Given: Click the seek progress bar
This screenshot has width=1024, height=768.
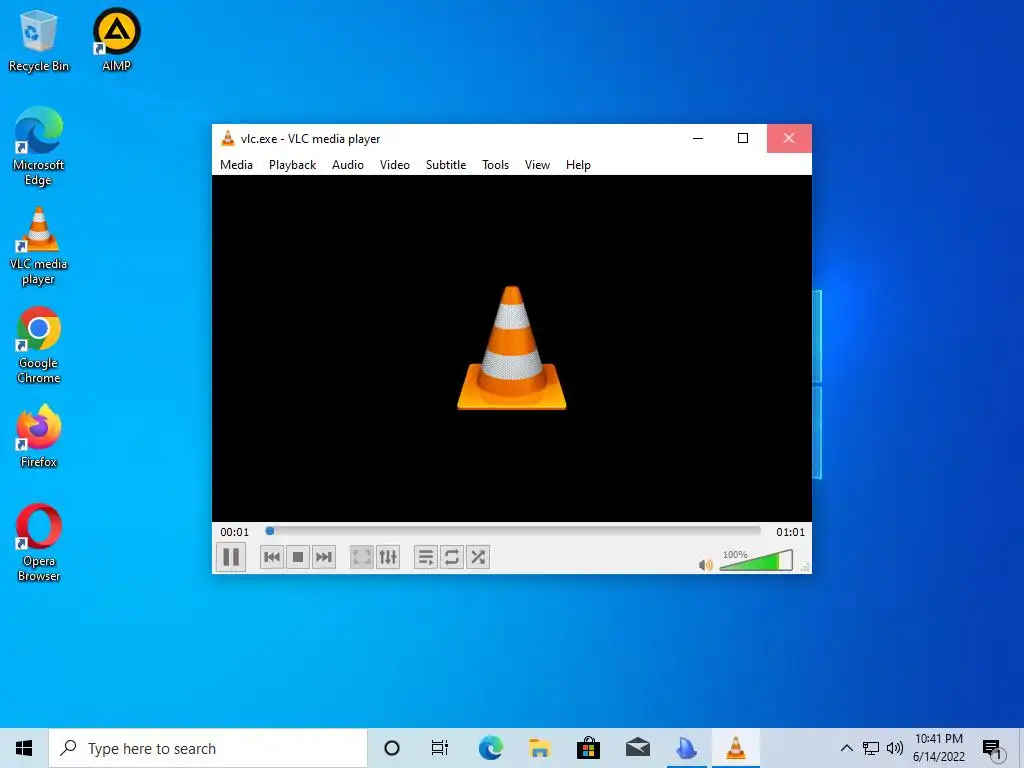Looking at the screenshot, I should click(513, 532).
